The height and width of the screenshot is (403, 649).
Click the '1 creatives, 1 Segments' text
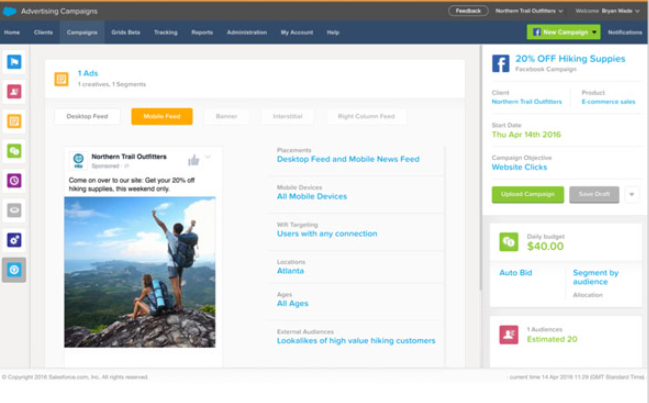112,84
